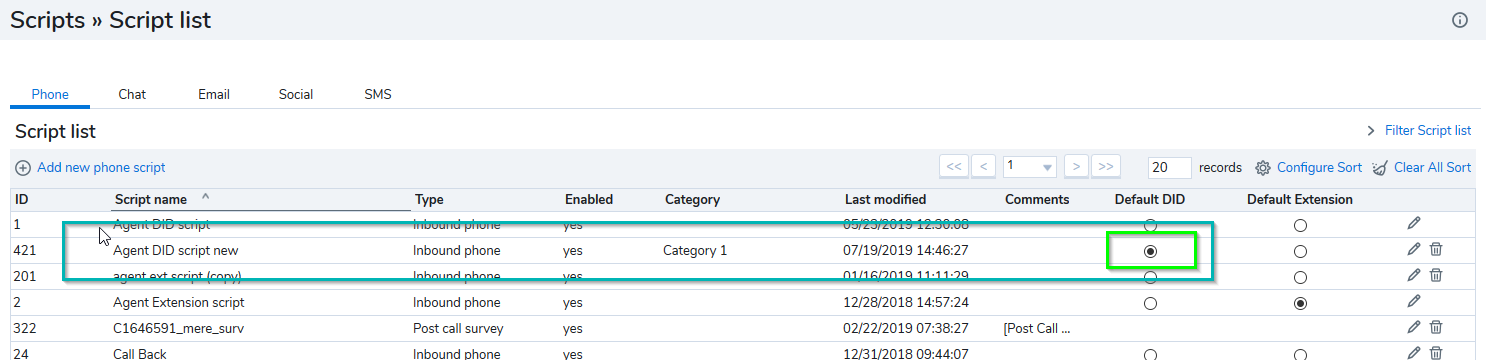The width and height of the screenshot is (1486, 360).
Task: Click the Category 1 cell
Action: 695,251
